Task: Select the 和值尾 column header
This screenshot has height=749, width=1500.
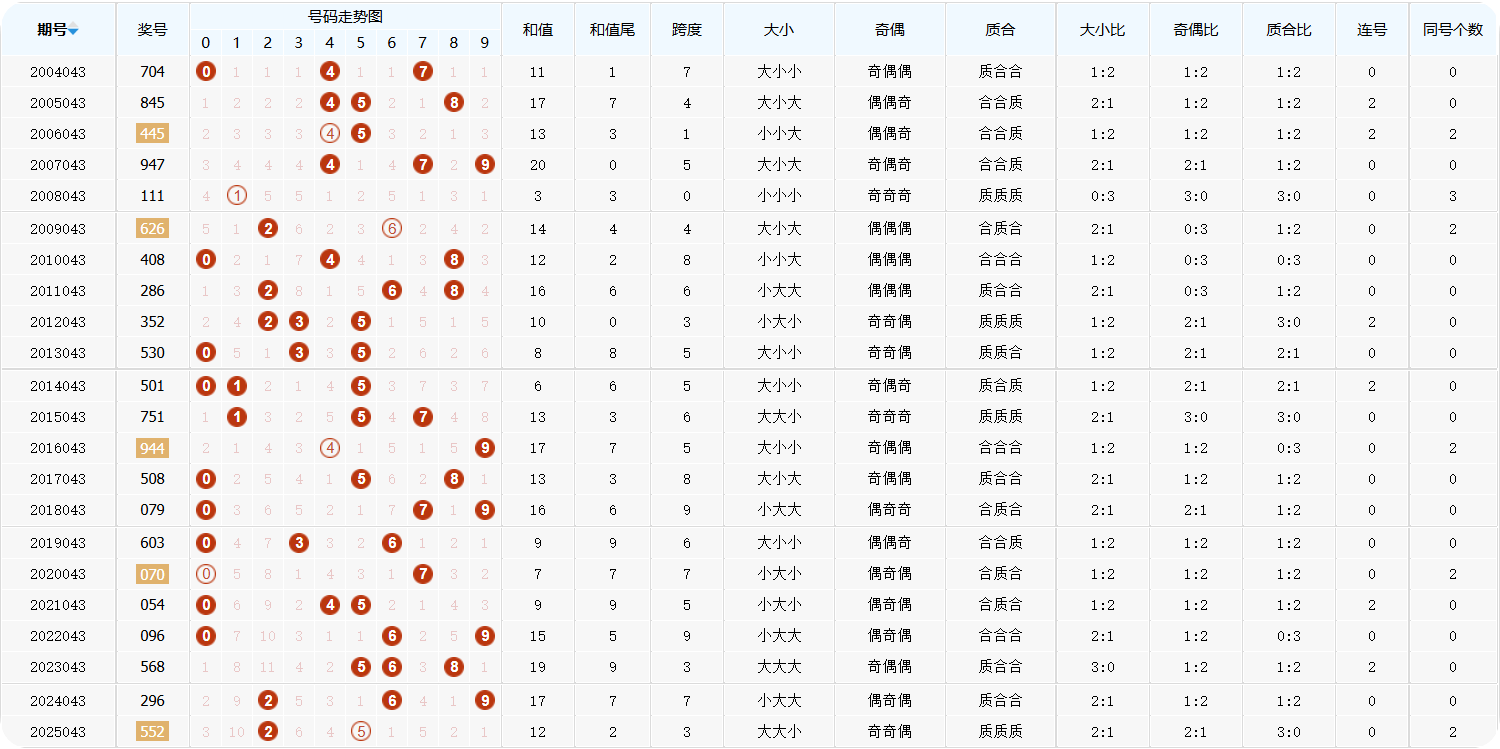Action: pos(612,30)
